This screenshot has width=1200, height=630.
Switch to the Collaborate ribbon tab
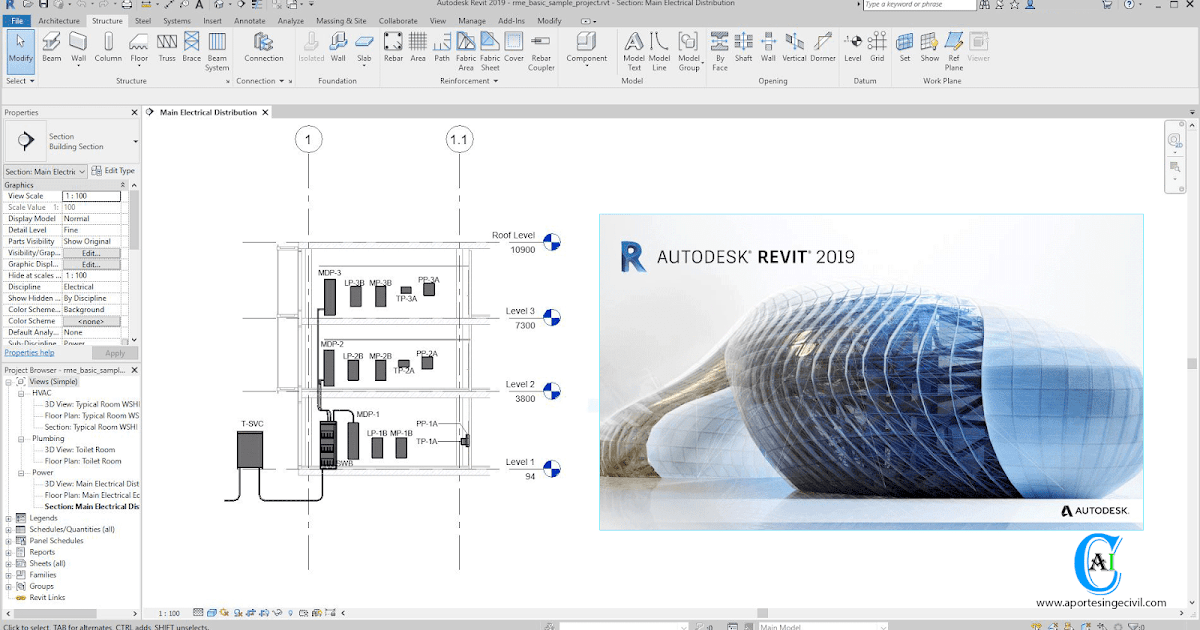coord(399,20)
